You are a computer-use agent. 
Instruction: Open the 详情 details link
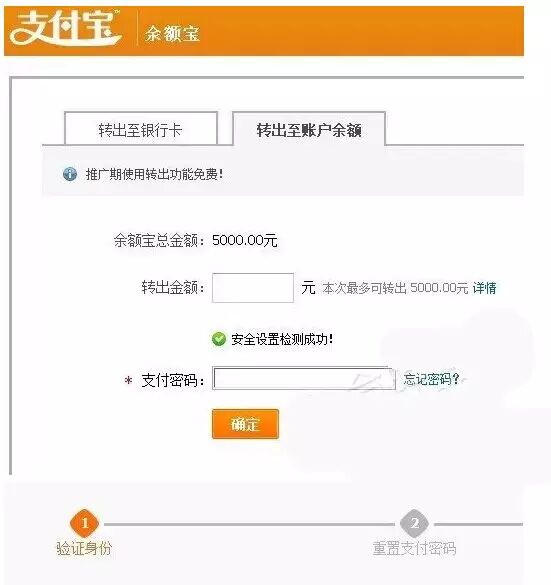tap(484, 288)
